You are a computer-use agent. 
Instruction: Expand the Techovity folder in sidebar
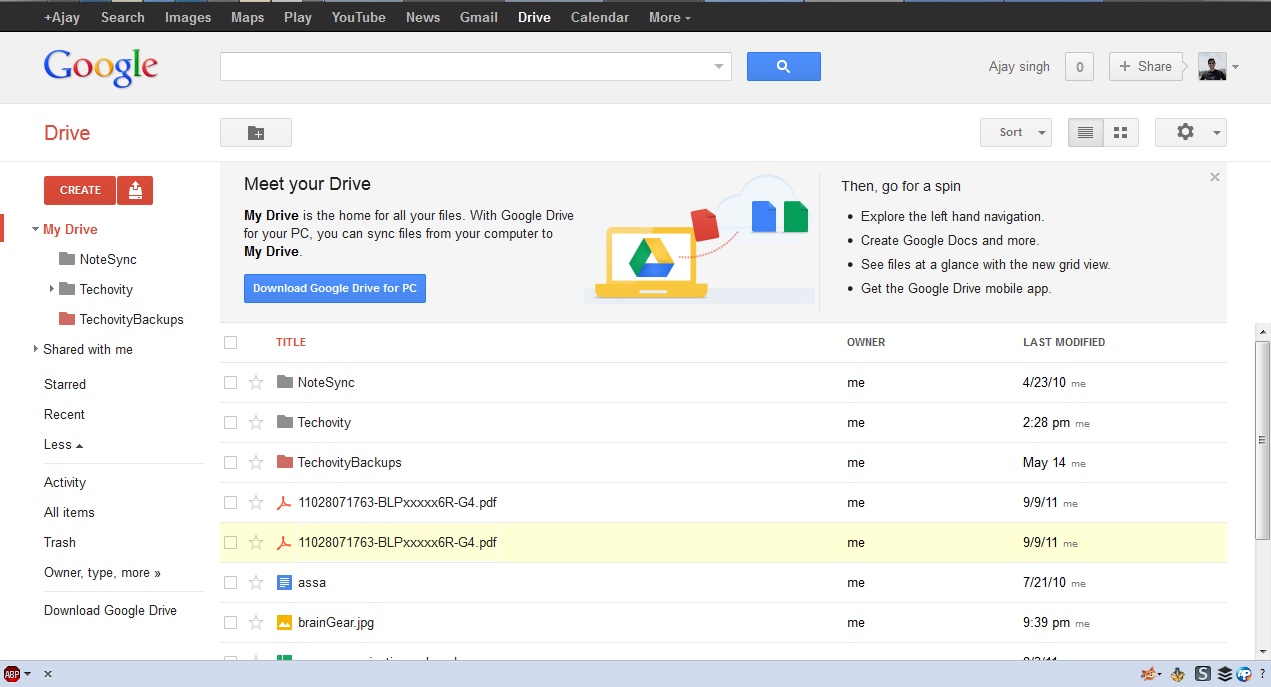52,289
